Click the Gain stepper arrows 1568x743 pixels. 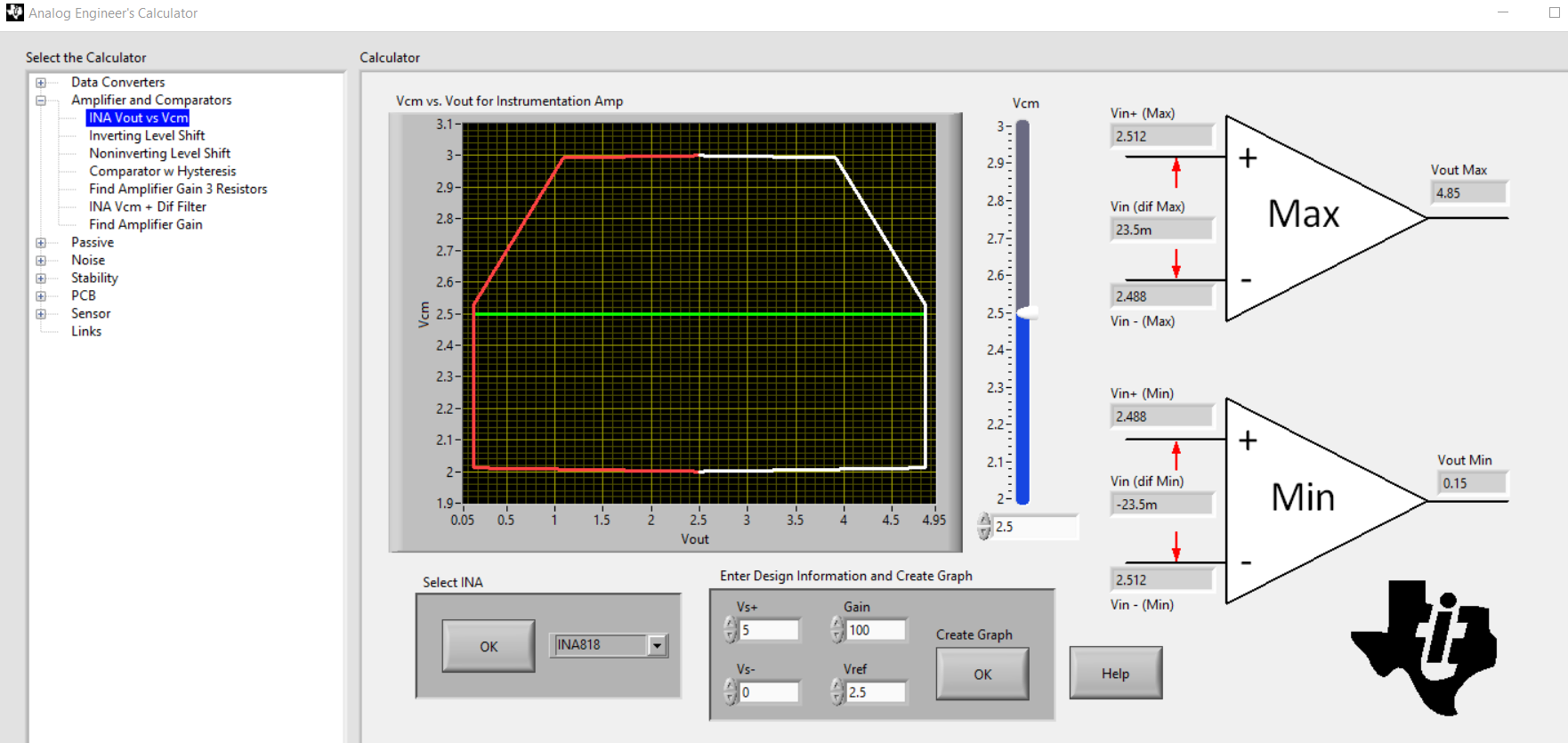tap(837, 629)
